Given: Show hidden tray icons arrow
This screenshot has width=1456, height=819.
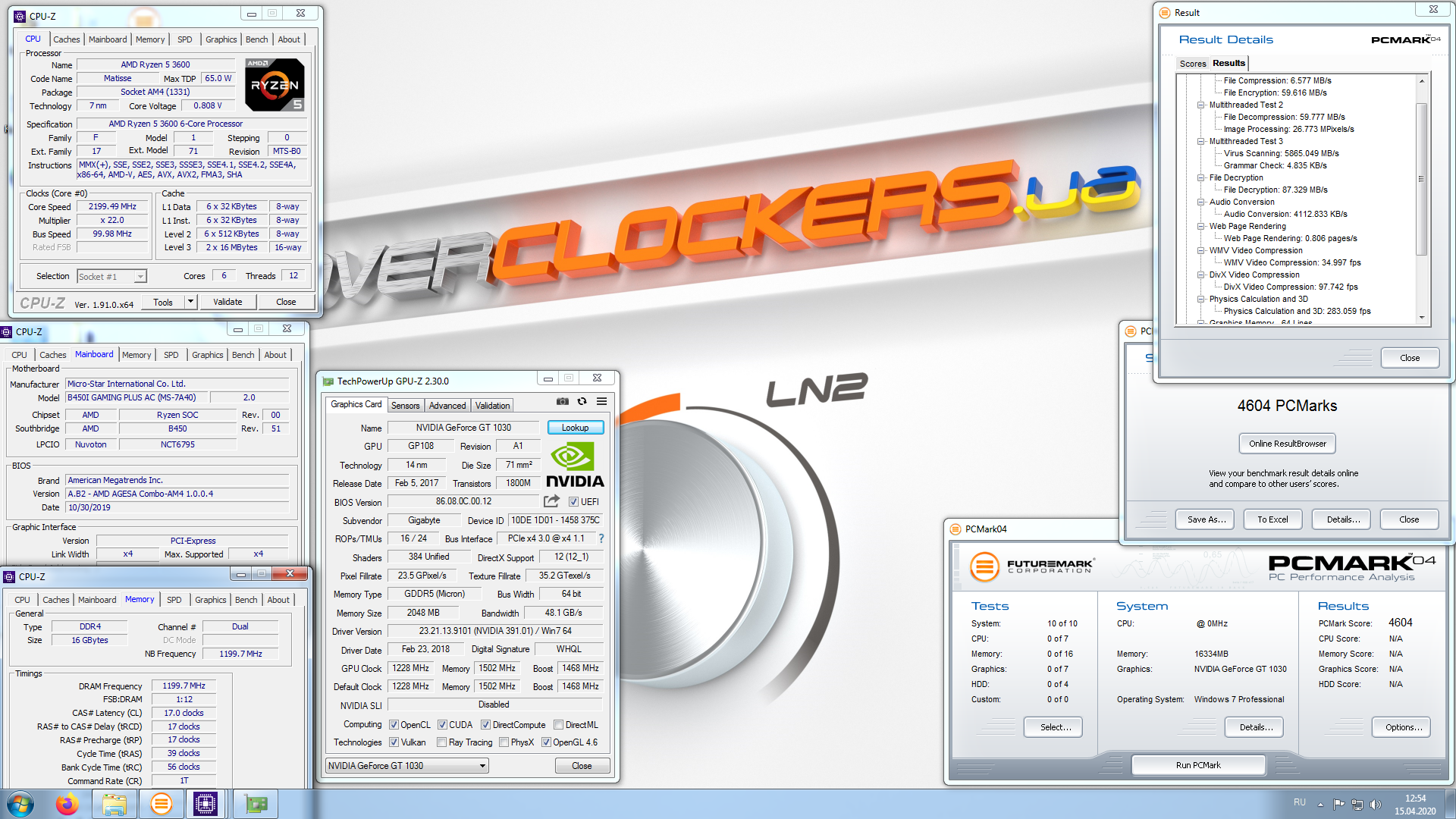Looking at the screenshot, I should coord(1320,805).
